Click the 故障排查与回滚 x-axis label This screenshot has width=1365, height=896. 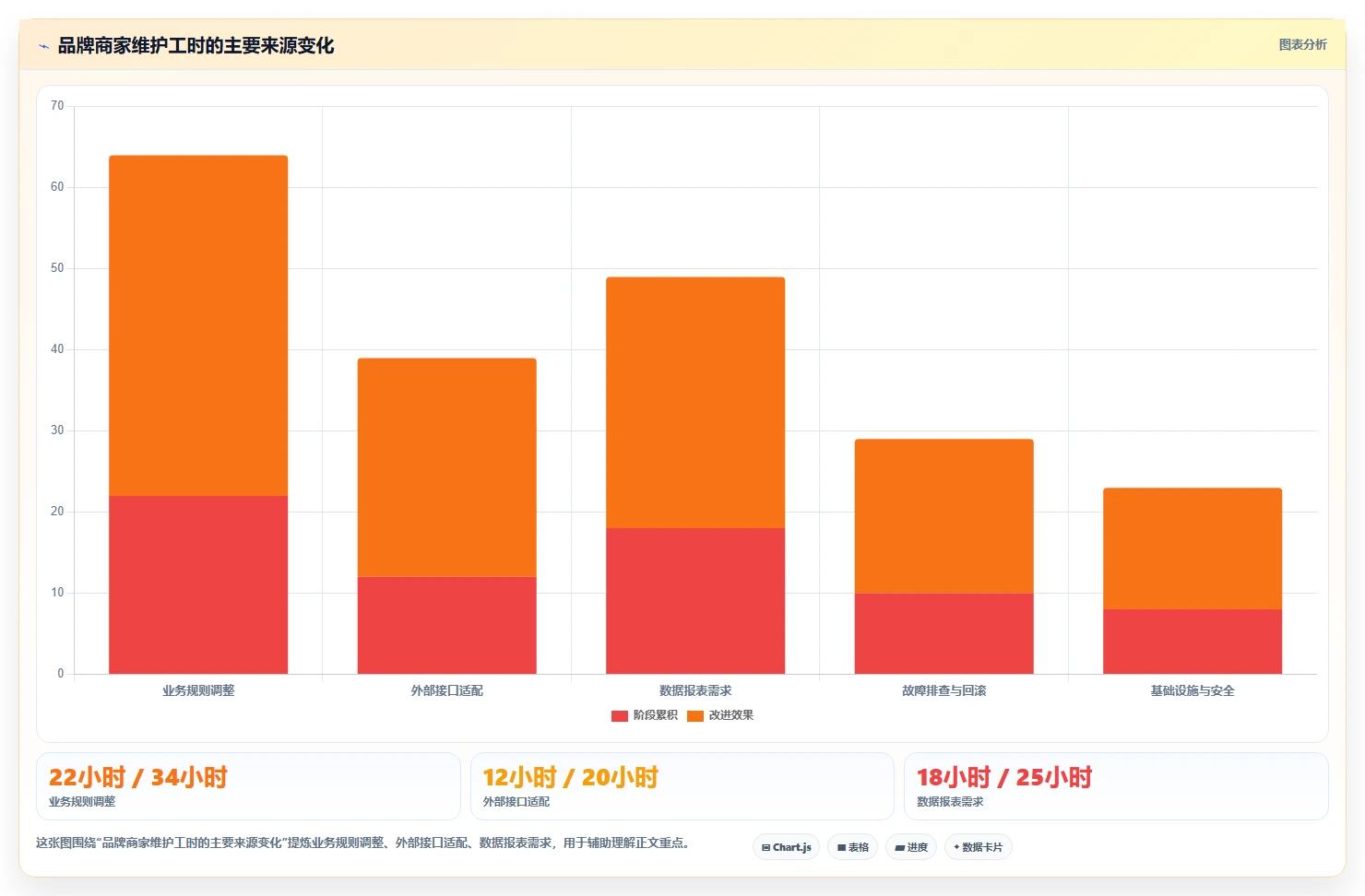coord(944,690)
